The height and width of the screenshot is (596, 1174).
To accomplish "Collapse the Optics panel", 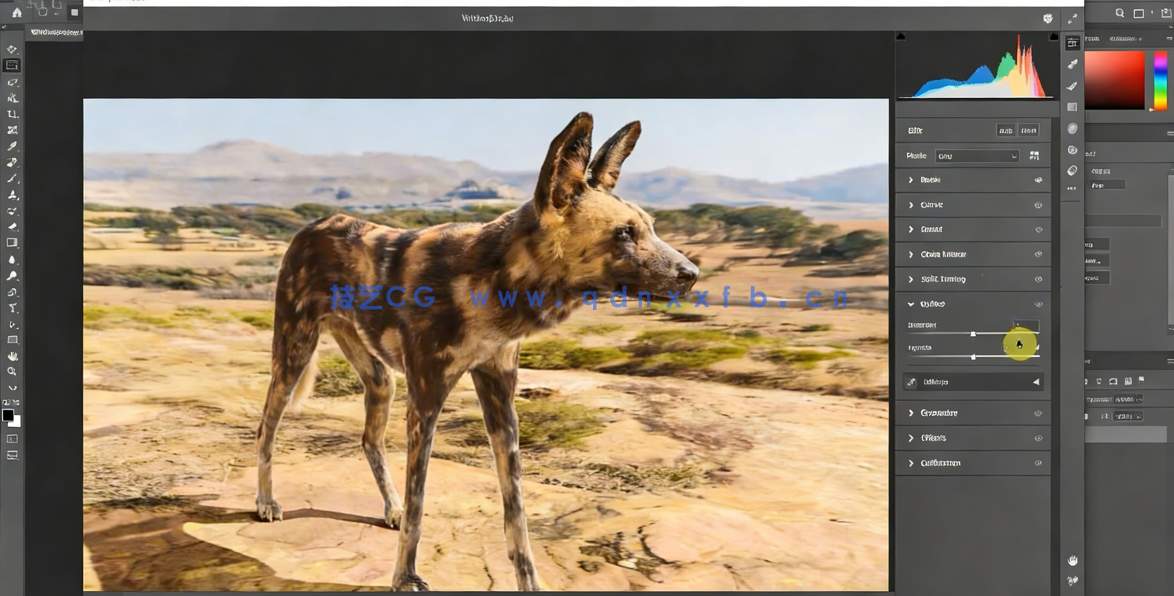I will 910,303.
